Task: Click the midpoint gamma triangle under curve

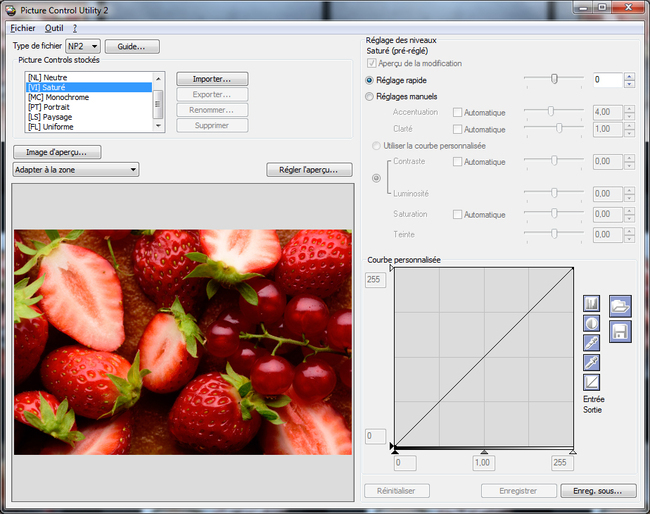Action: click(x=484, y=451)
